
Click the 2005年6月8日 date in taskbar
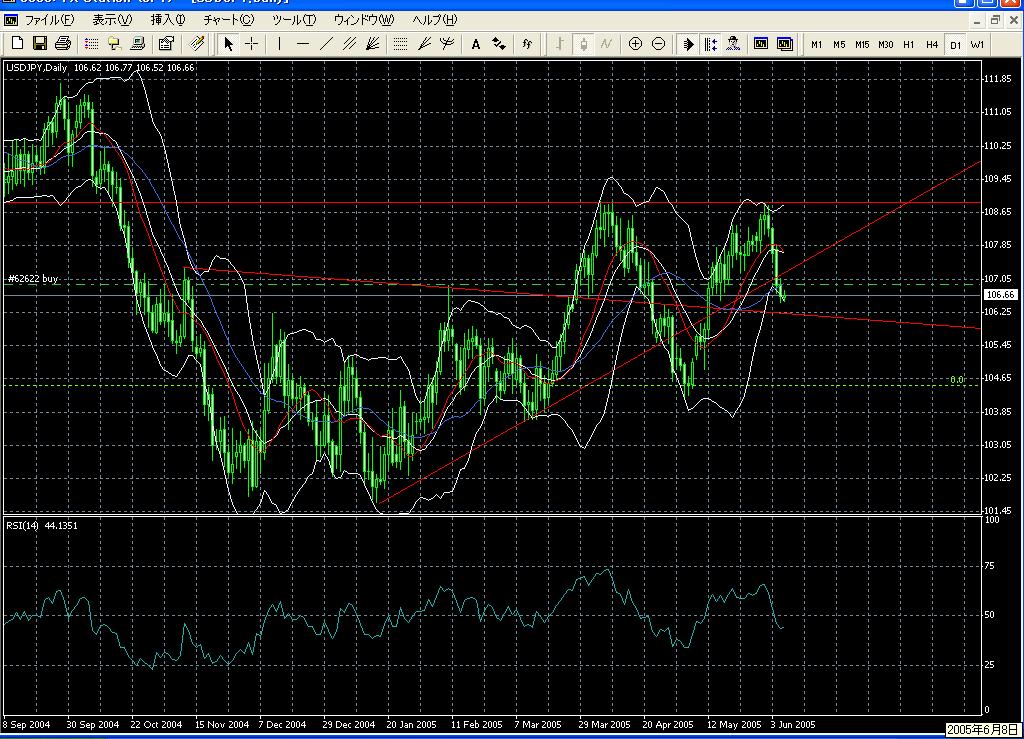click(983, 729)
